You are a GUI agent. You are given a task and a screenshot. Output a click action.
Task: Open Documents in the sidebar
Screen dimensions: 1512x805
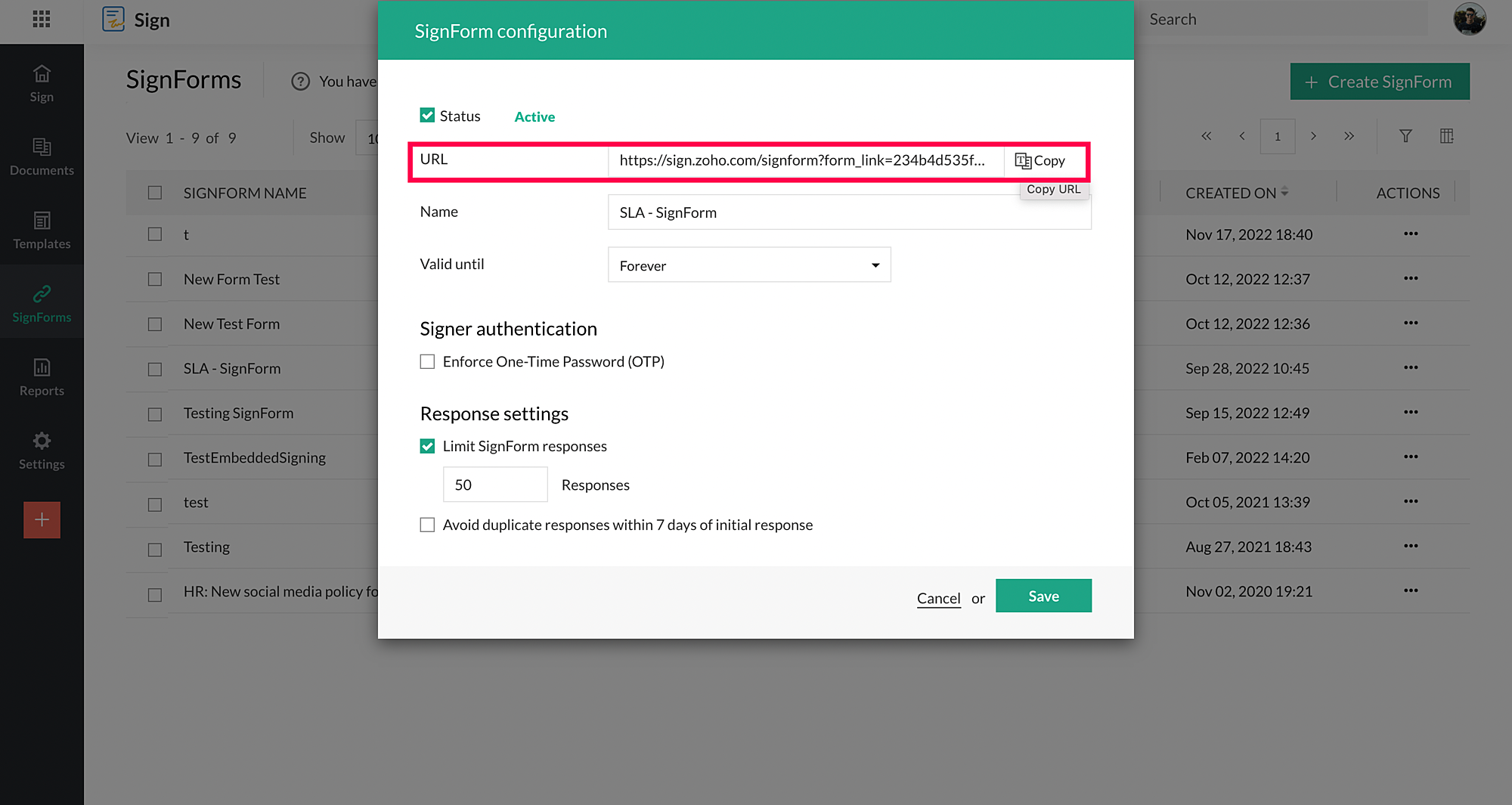tap(42, 156)
